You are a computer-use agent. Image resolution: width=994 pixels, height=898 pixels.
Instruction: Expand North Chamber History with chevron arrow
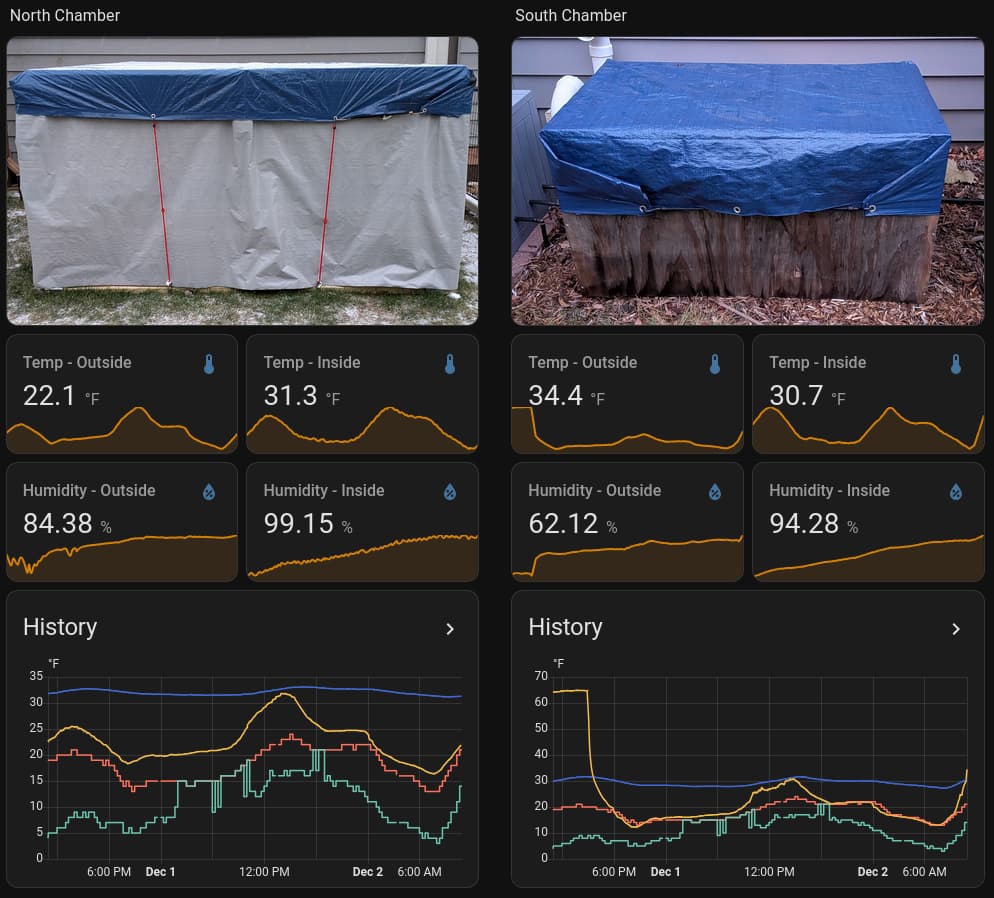[x=450, y=629]
